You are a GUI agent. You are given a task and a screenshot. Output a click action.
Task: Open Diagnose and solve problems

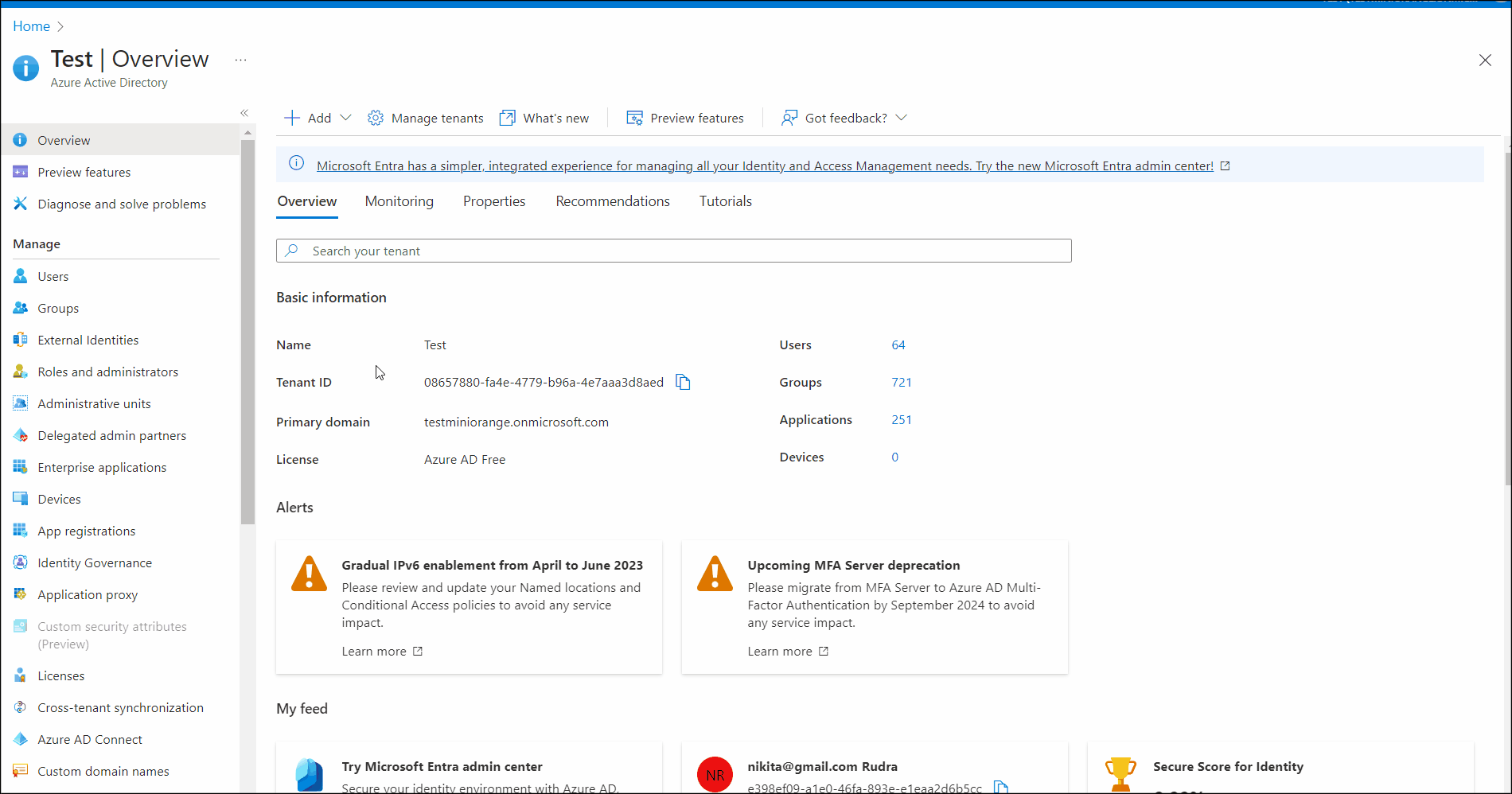point(121,204)
